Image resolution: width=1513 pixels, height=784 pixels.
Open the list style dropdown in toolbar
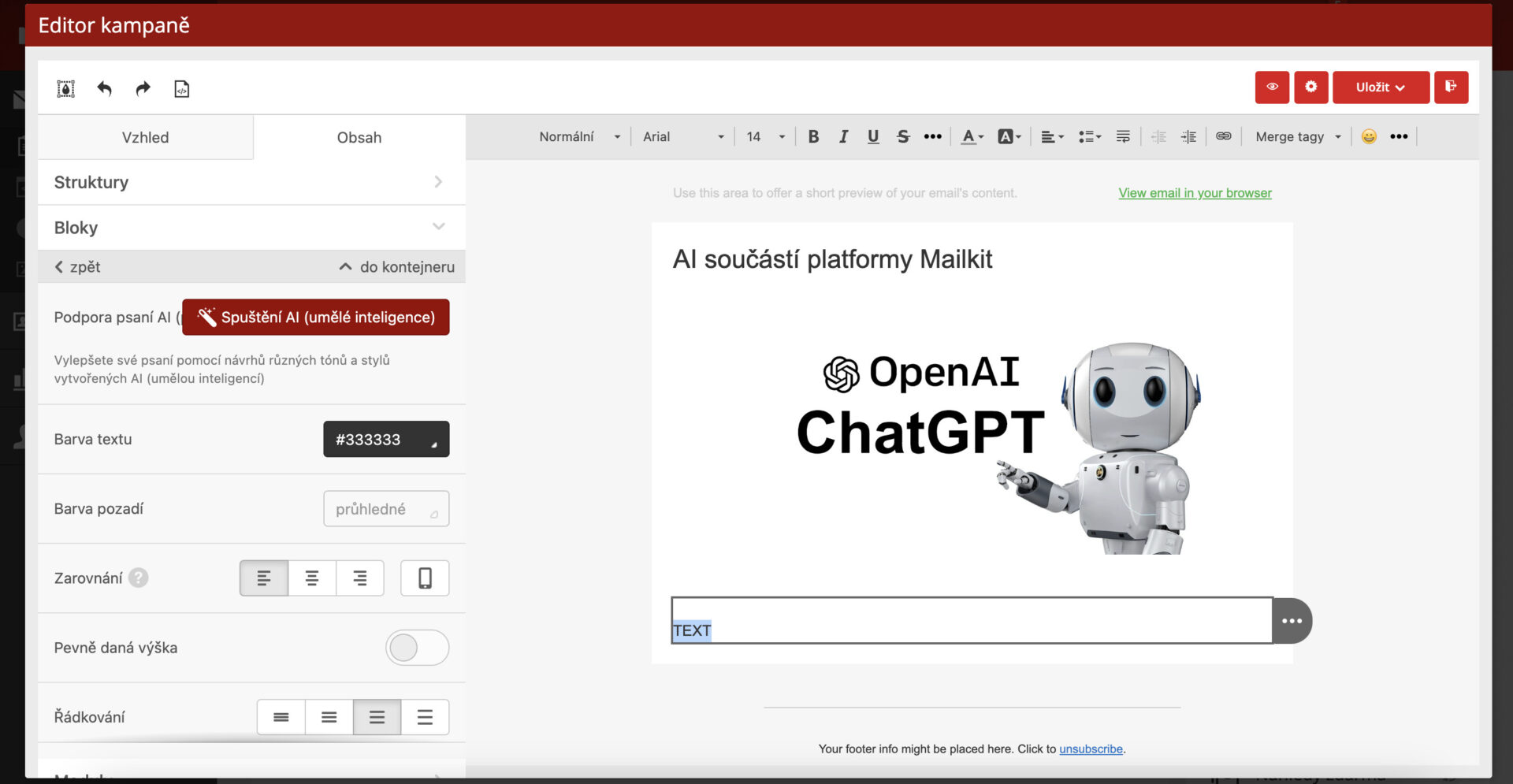pyautogui.click(x=1090, y=137)
